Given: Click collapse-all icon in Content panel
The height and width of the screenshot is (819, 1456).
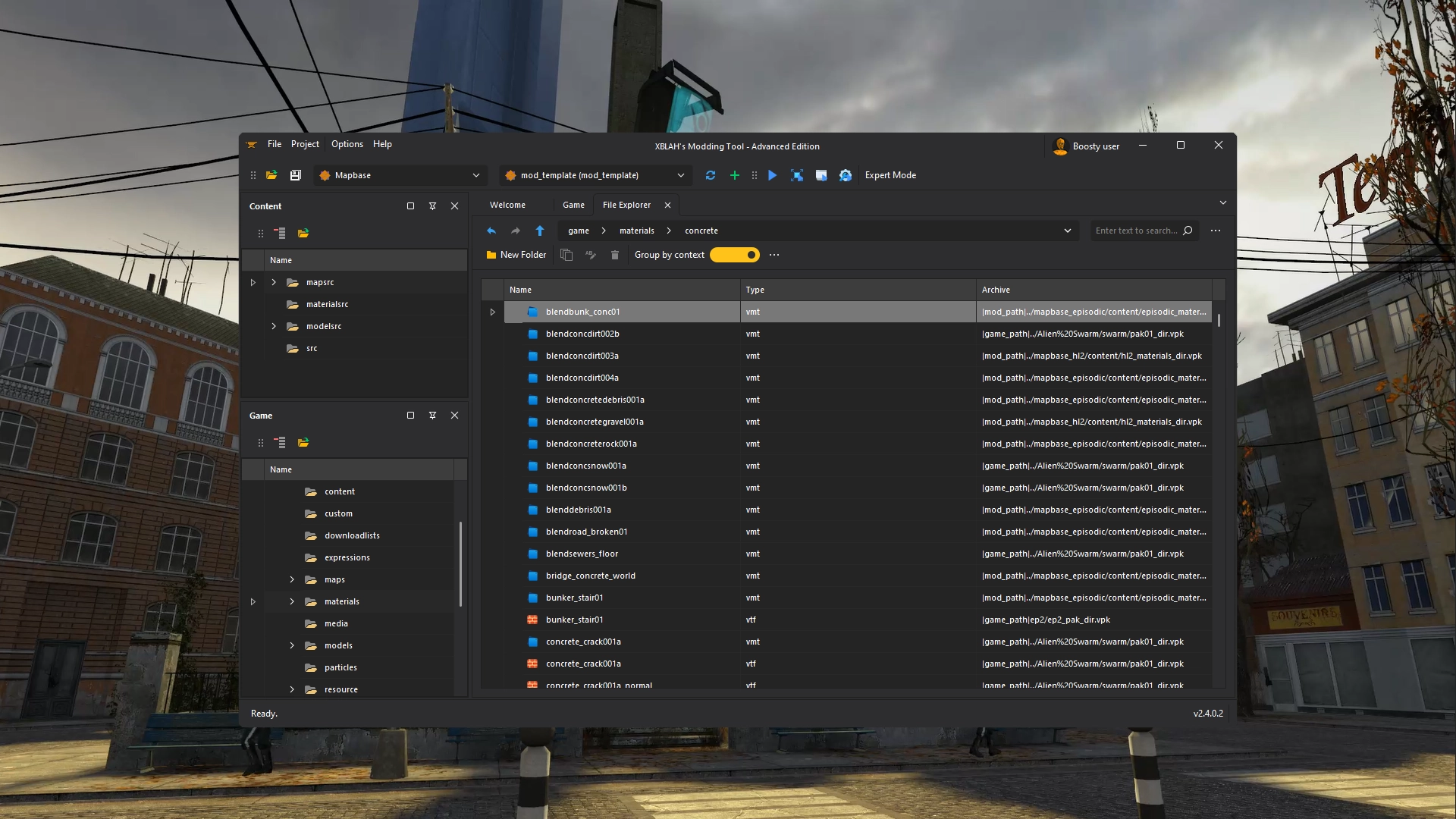Looking at the screenshot, I should [280, 233].
